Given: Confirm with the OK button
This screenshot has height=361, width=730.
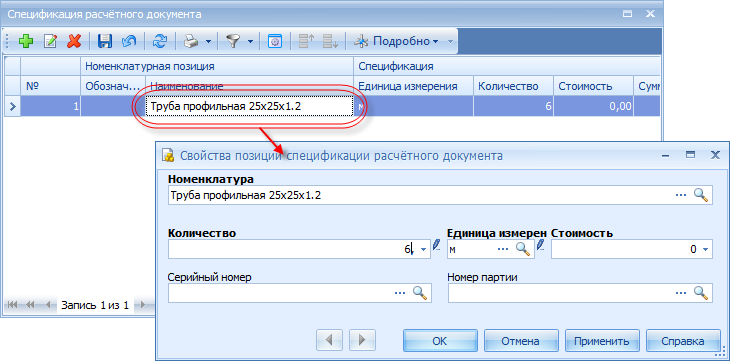Looking at the screenshot, I should 440,341.
